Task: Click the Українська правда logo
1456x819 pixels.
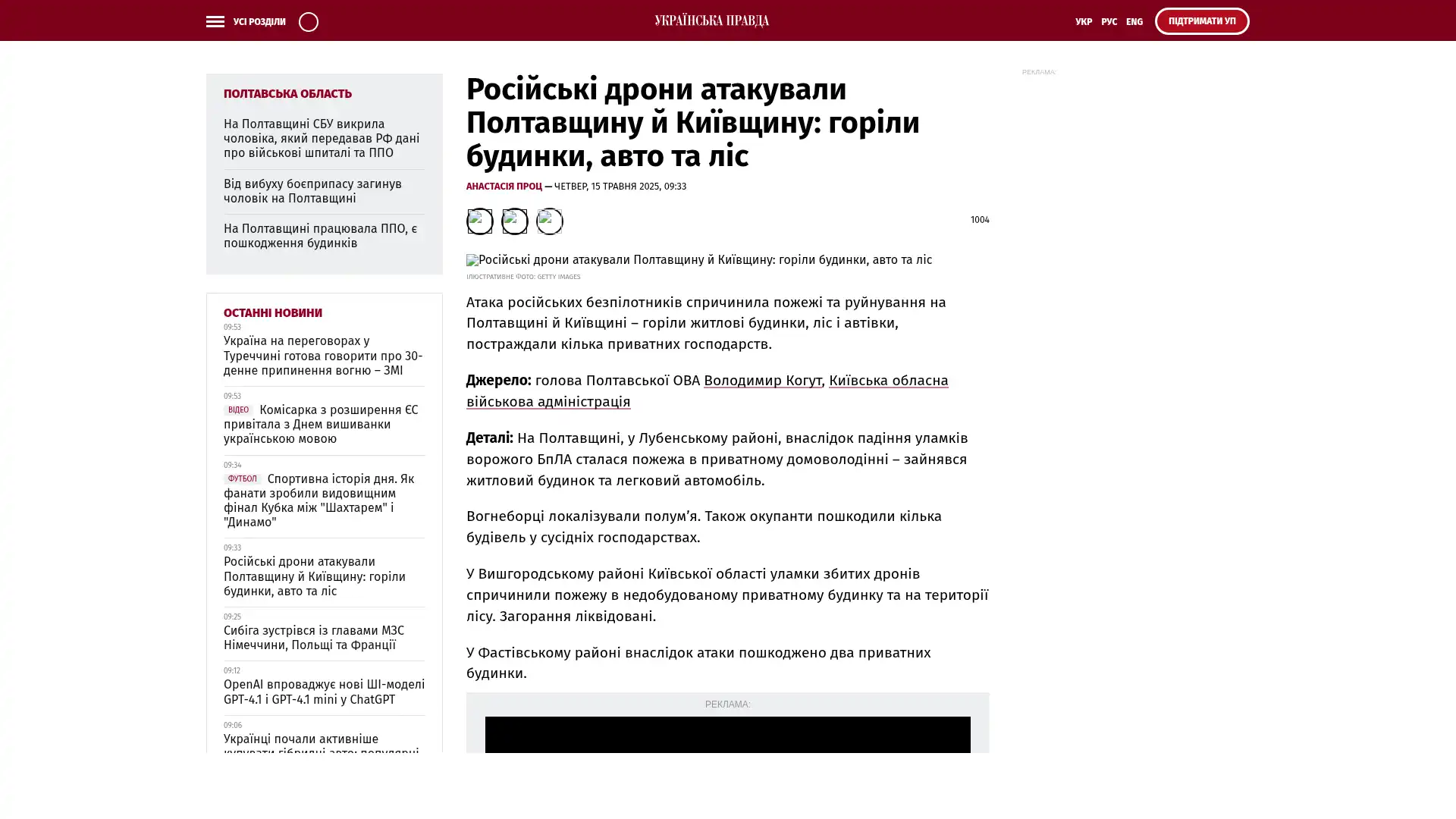Action: tap(711, 21)
